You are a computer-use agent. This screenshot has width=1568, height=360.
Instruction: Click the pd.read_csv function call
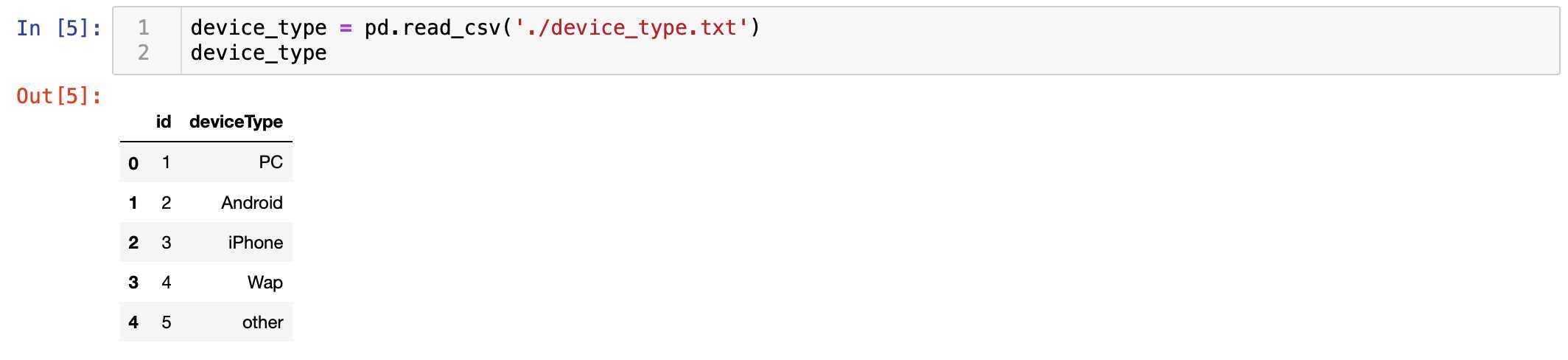click(x=433, y=28)
